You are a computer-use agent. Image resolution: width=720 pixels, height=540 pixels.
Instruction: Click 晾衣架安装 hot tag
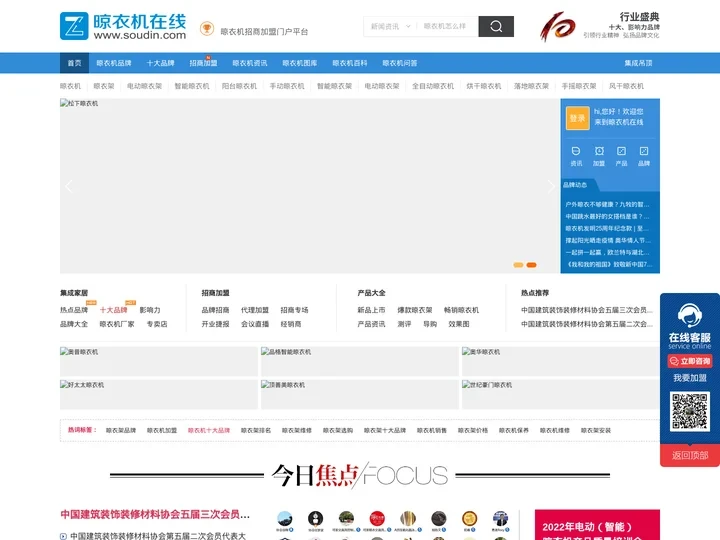pyautogui.click(x=596, y=430)
